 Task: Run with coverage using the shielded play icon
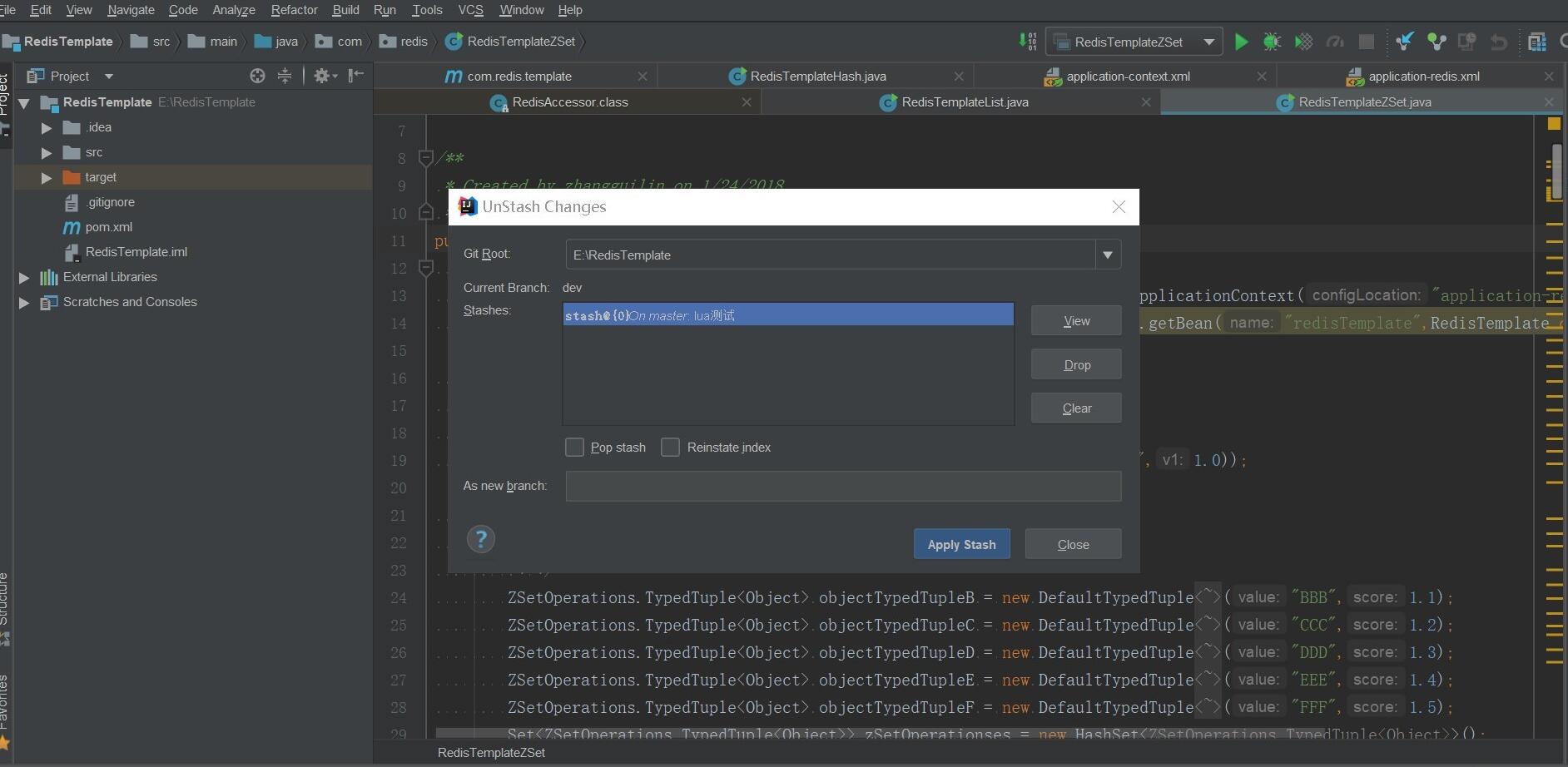pyautogui.click(x=1303, y=42)
